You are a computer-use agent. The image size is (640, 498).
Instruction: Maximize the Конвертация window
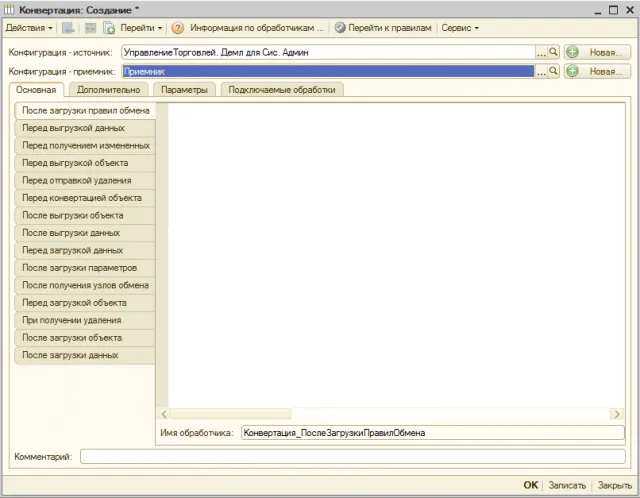pos(613,10)
